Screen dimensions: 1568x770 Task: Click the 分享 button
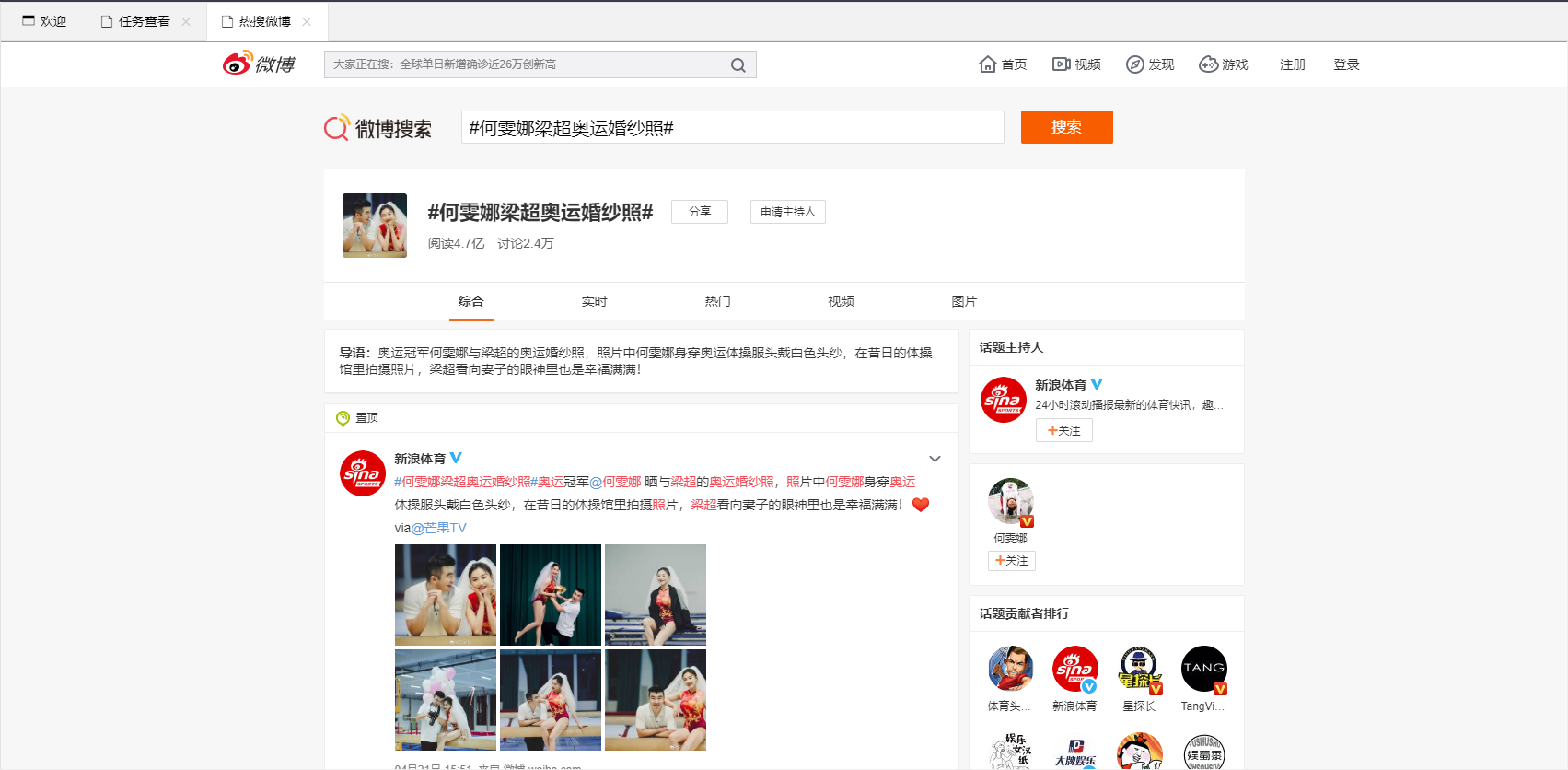point(700,212)
